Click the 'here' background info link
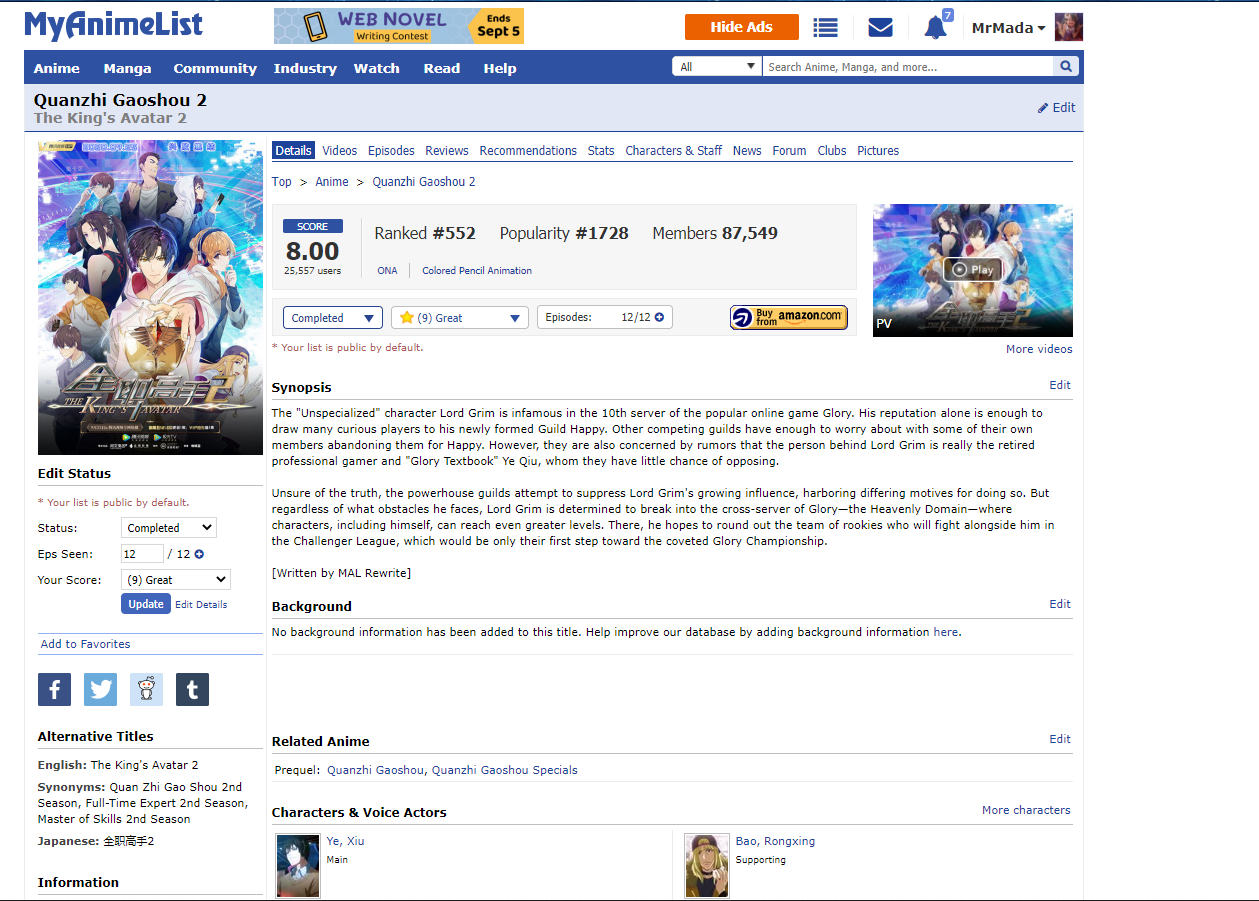 (945, 632)
